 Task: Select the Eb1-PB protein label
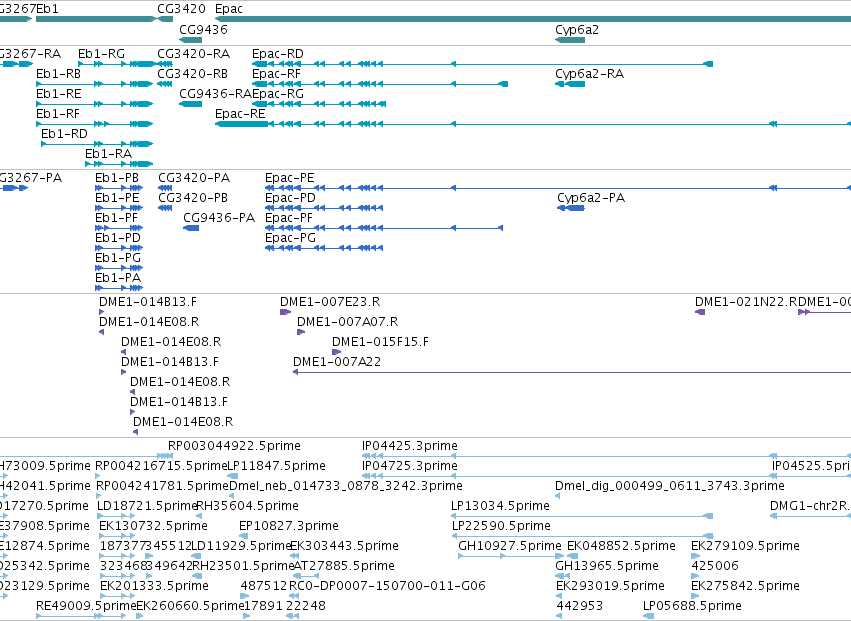(117, 178)
